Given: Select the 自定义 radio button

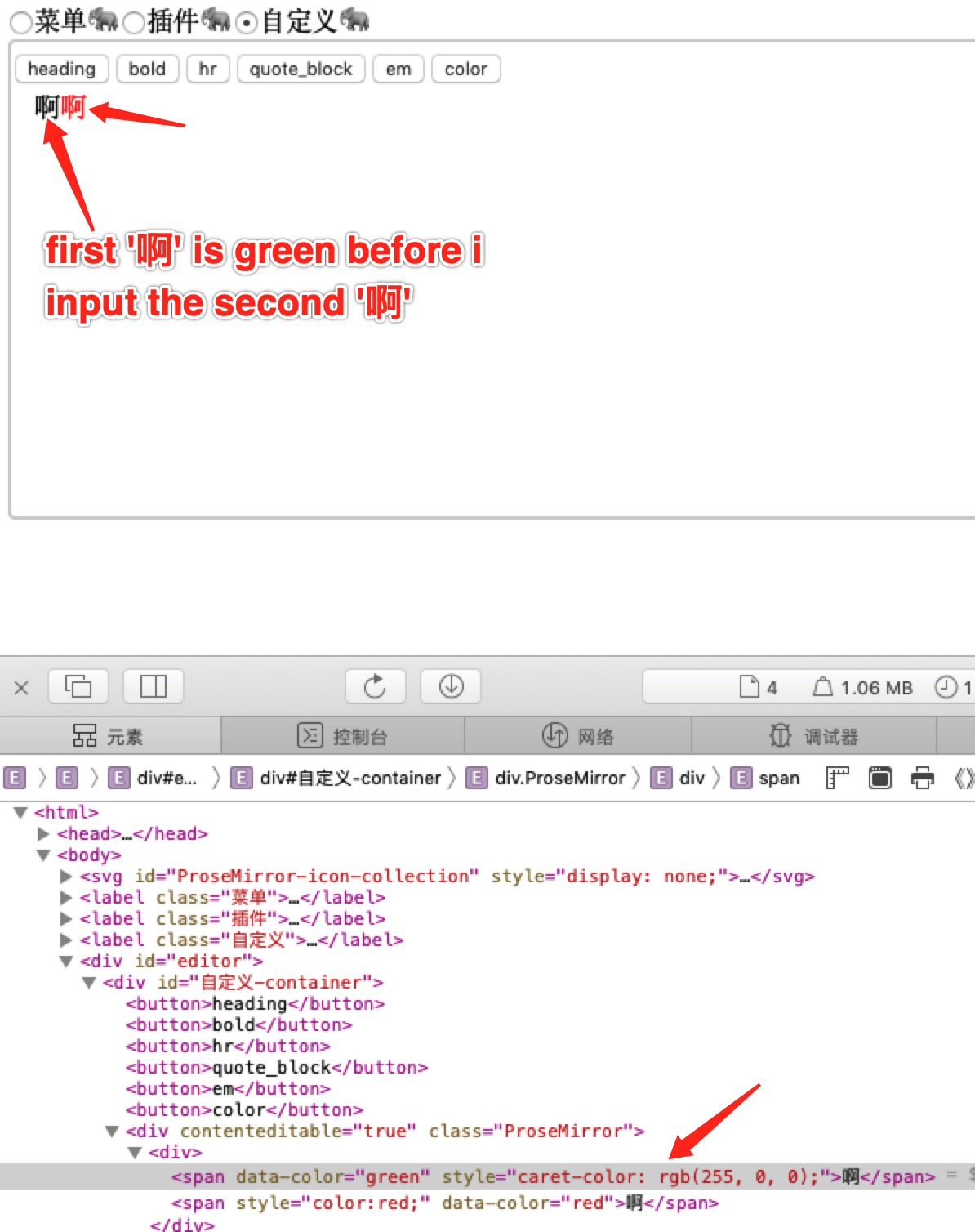Looking at the screenshot, I should (244, 23).
